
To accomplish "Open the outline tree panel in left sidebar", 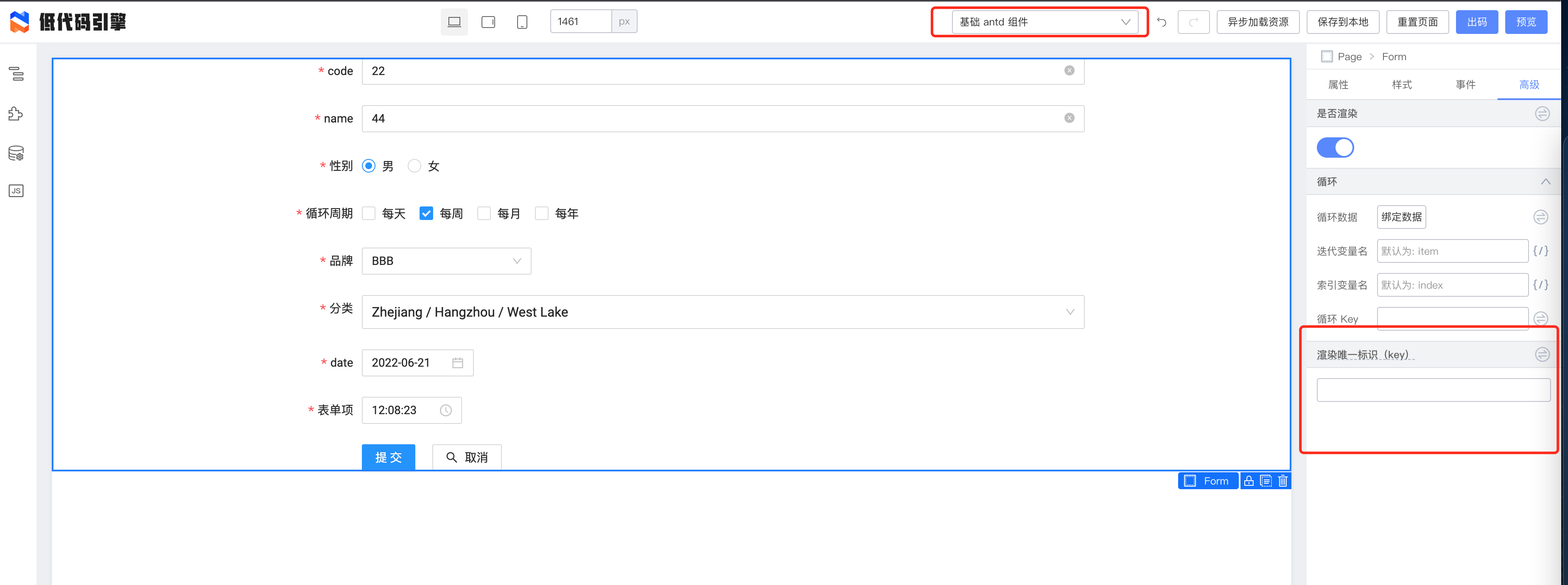I will click(x=15, y=74).
